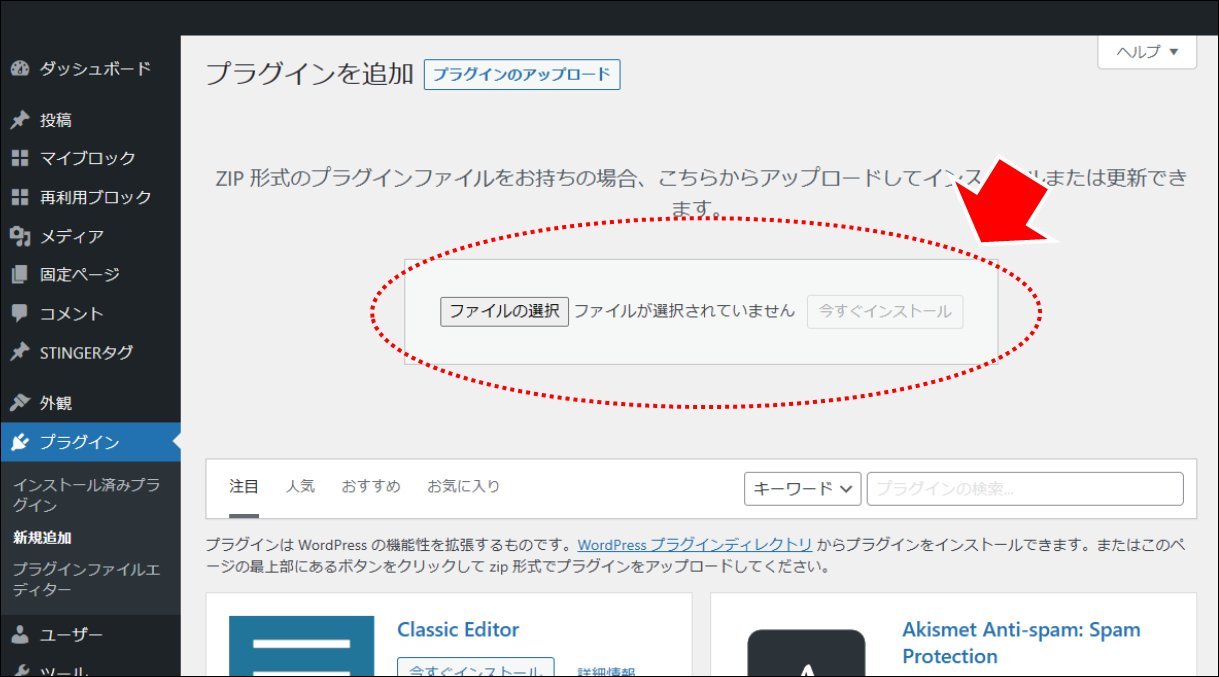Click the grid icon beside マイブロック
1219x677 pixels.
[x=19, y=158]
